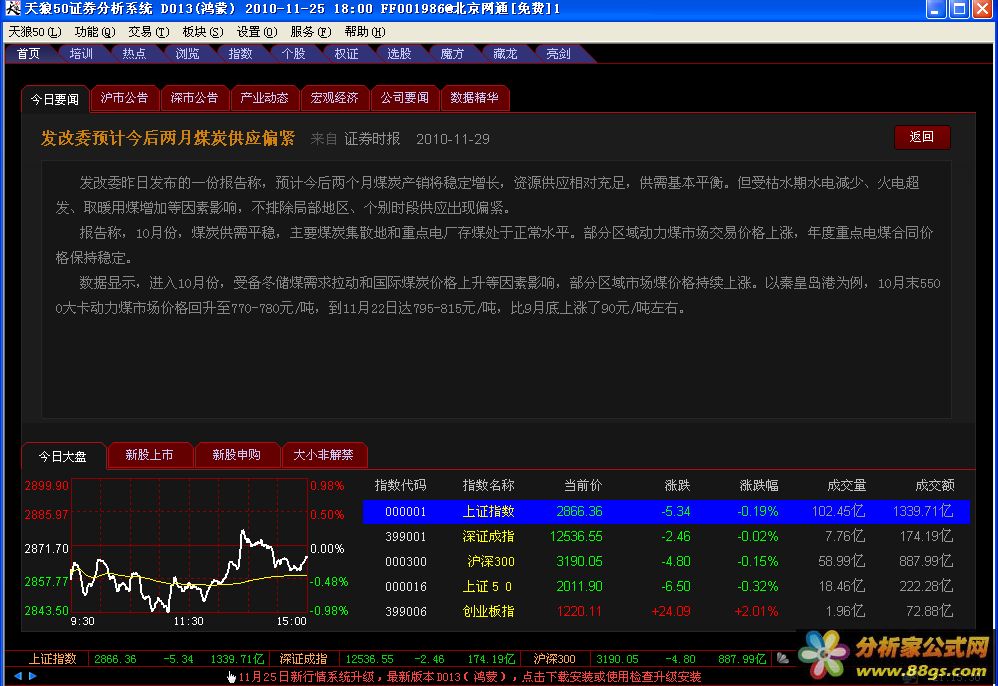The image size is (998, 686).
Task: Open the 交易(T) menu
Action: [x=149, y=32]
